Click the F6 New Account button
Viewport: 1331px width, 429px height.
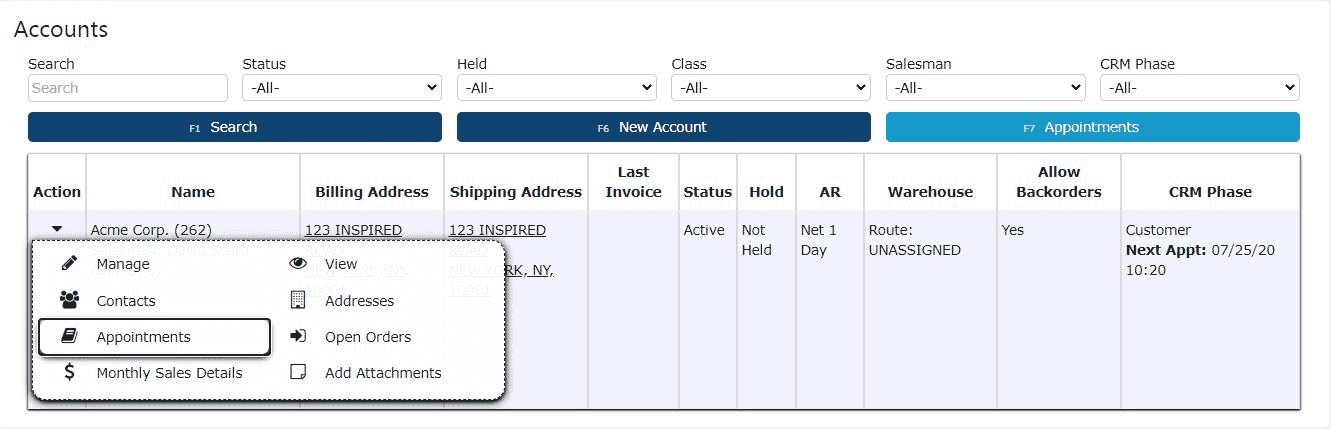[664, 127]
